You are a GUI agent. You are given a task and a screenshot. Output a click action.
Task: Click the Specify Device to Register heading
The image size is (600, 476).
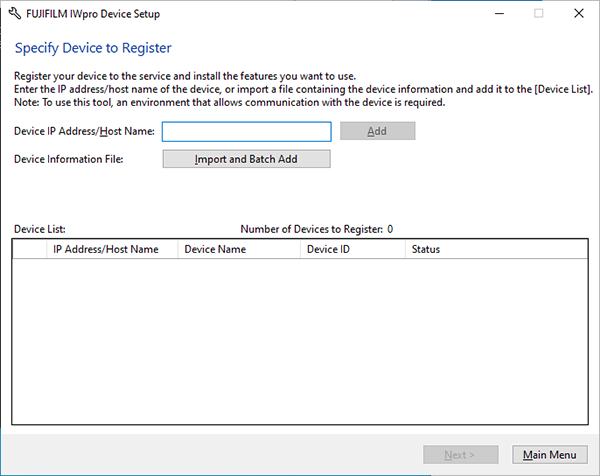[x=93, y=48]
